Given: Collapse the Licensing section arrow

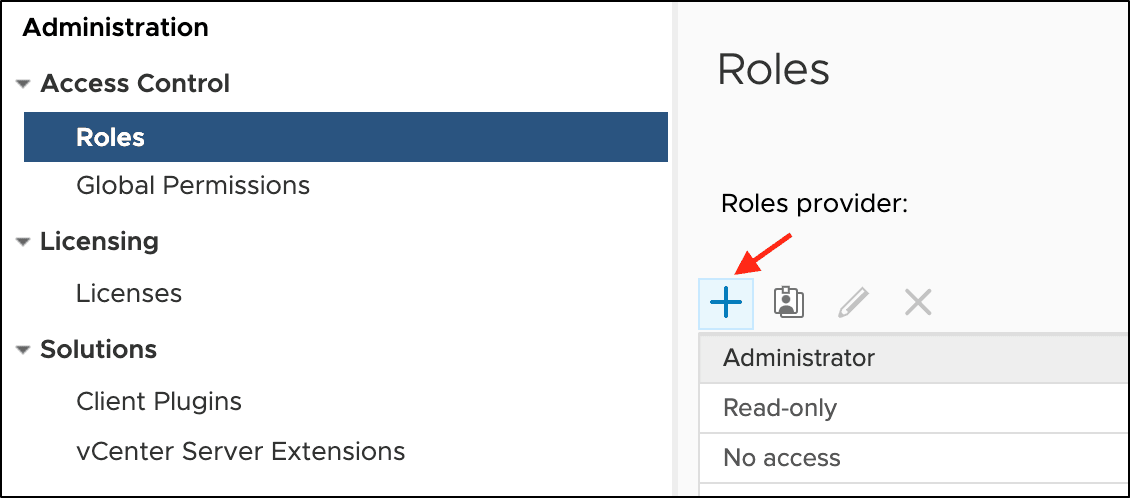Looking at the screenshot, I should coord(24,242).
